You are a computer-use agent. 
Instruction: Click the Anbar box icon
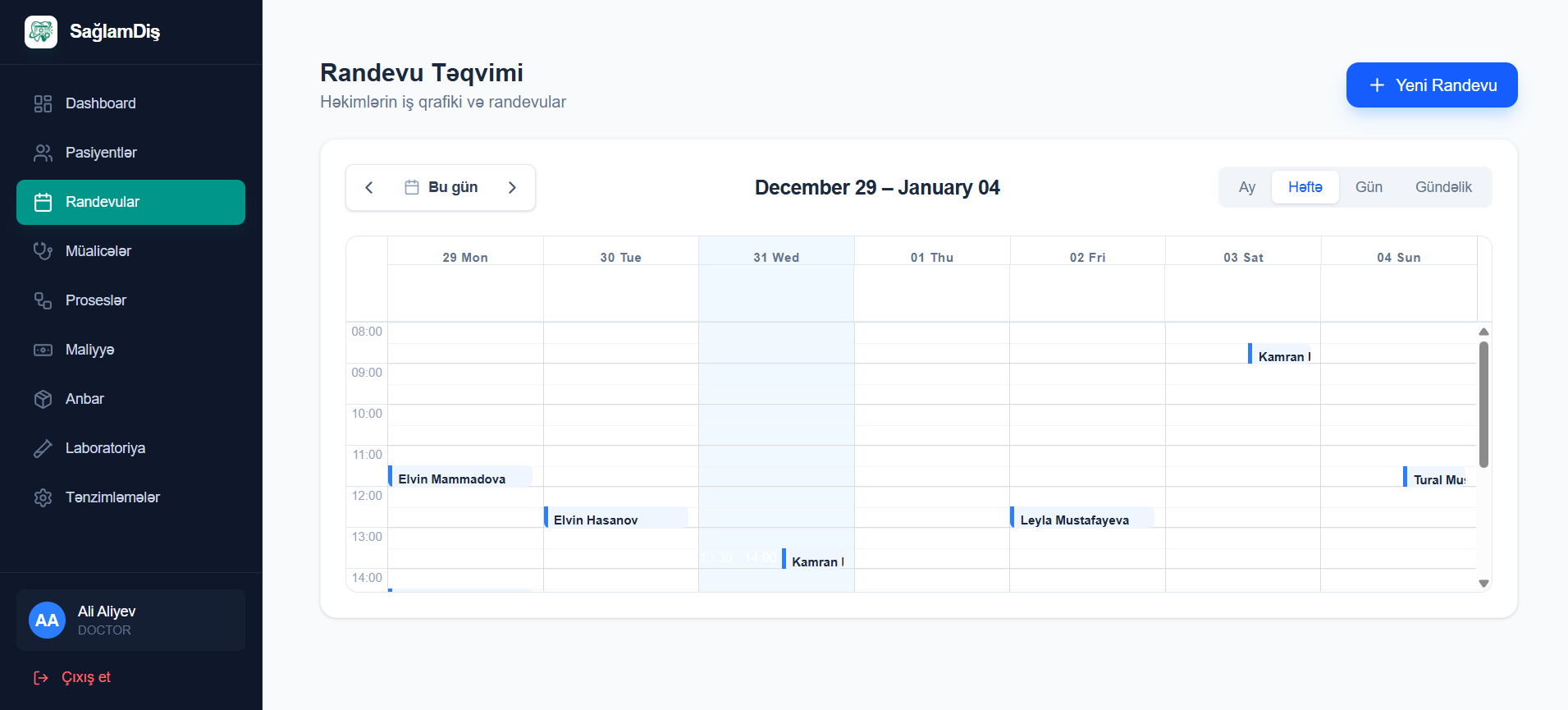point(43,399)
